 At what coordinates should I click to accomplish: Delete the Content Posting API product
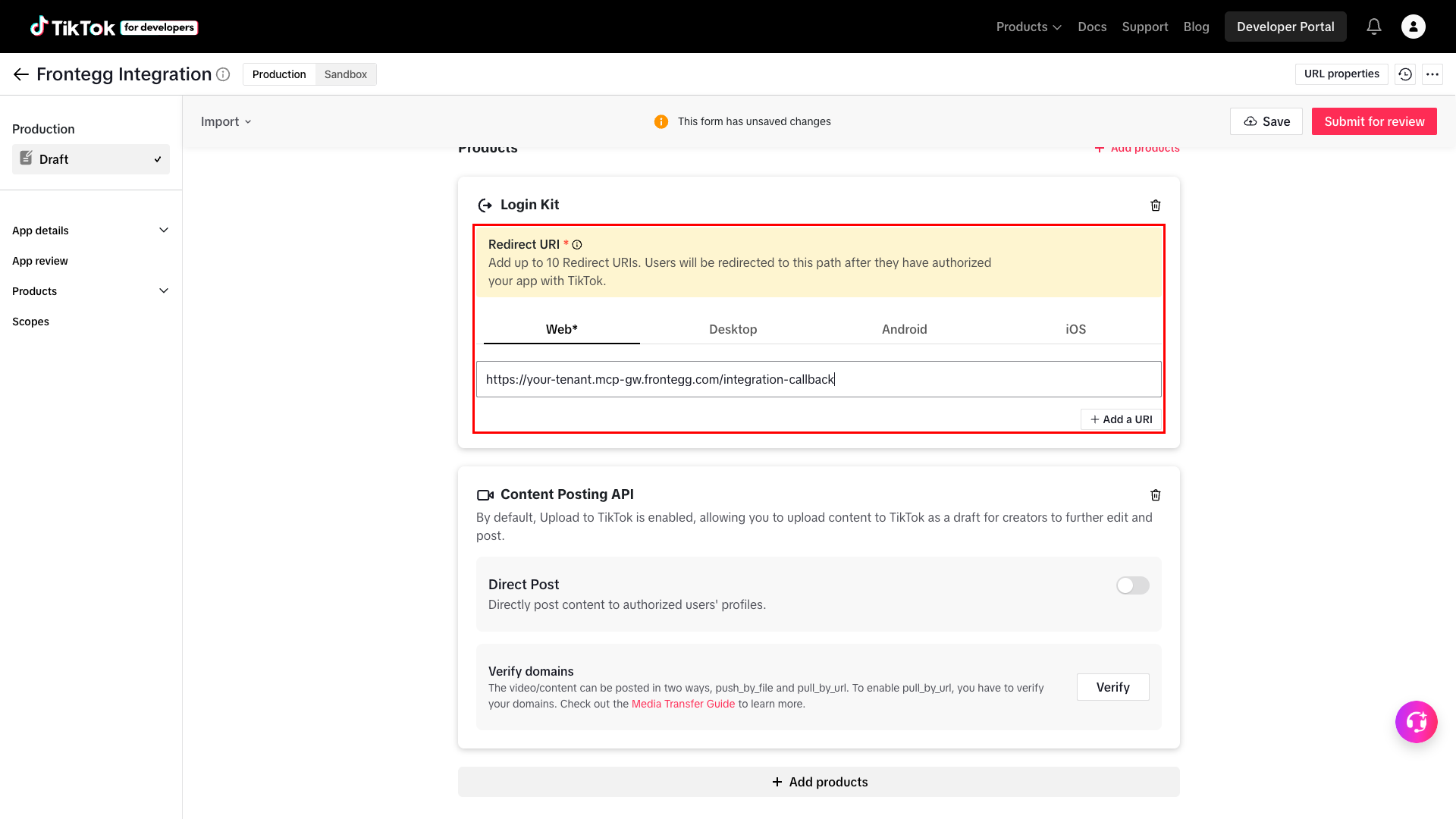1156,495
